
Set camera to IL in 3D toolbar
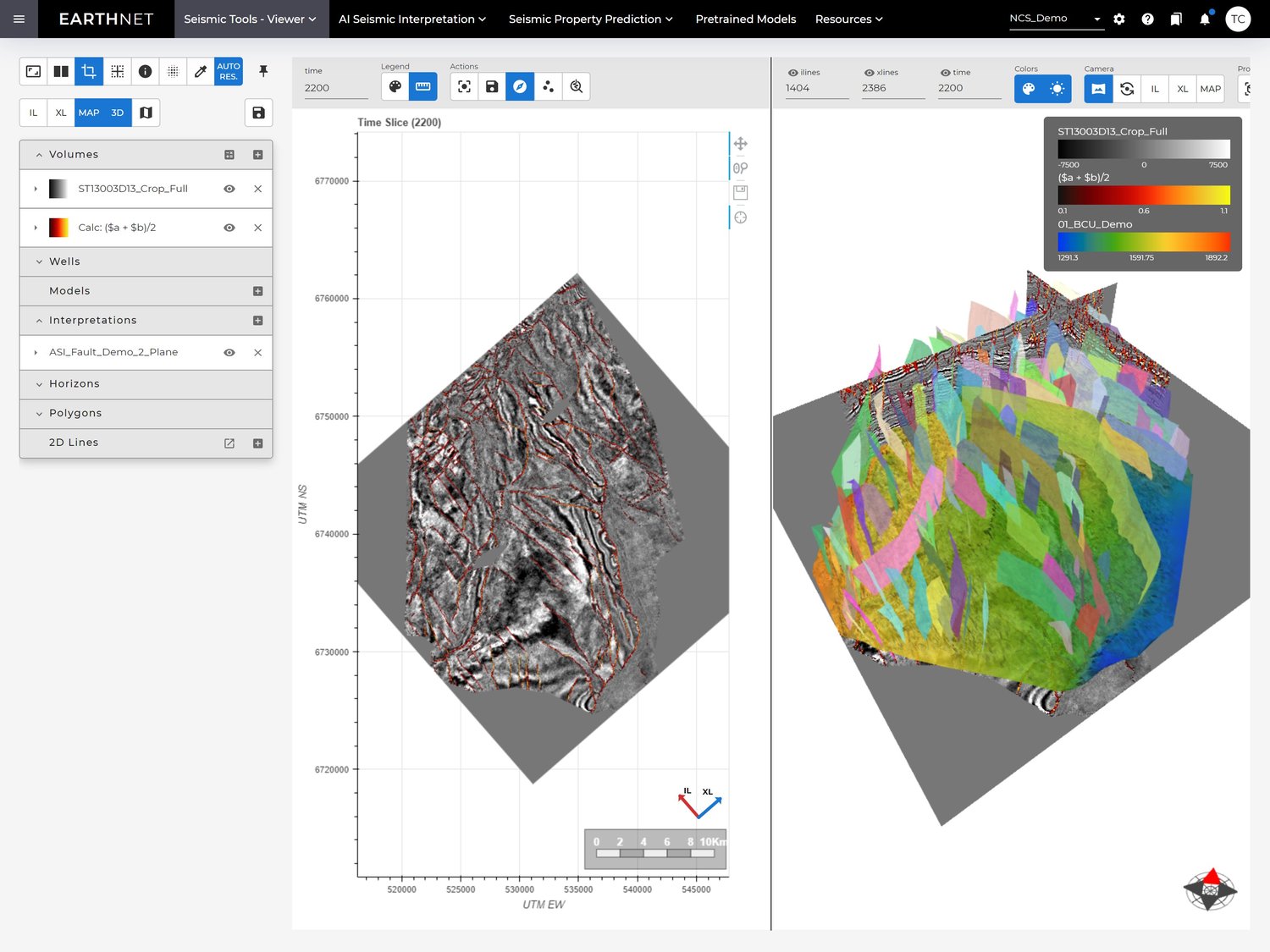(1155, 88)
